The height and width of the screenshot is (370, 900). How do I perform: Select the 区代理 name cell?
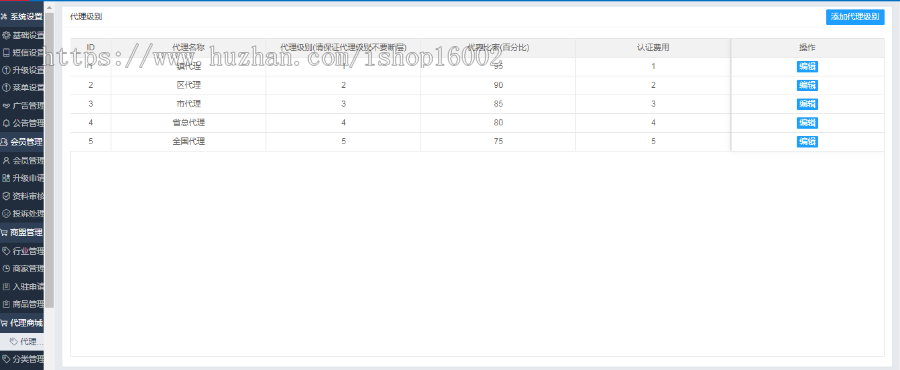coord(188,85)
